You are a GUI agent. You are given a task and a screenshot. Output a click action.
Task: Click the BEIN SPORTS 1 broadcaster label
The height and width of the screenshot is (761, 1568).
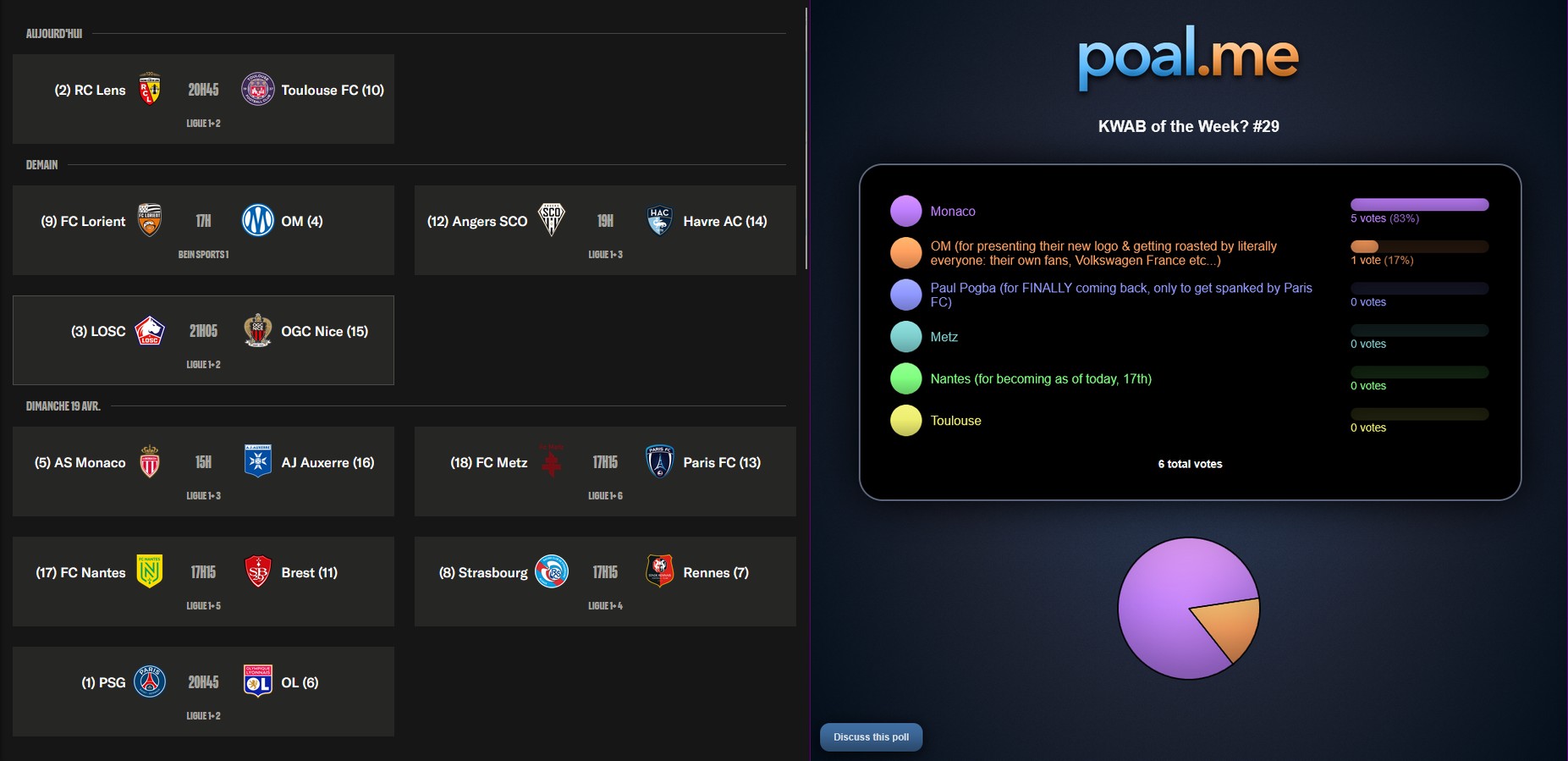click(203, 255)
